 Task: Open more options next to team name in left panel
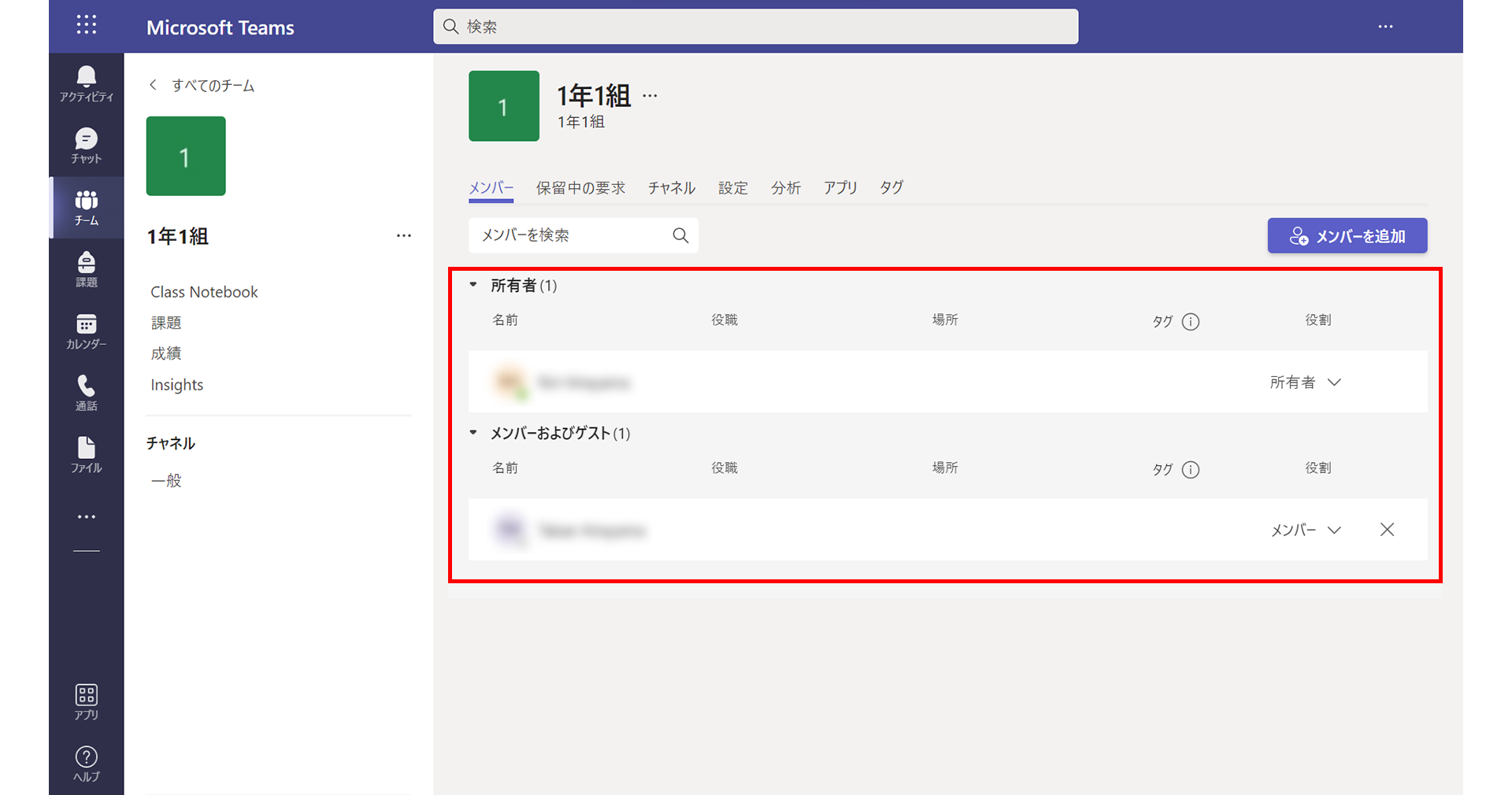[404, 236]
